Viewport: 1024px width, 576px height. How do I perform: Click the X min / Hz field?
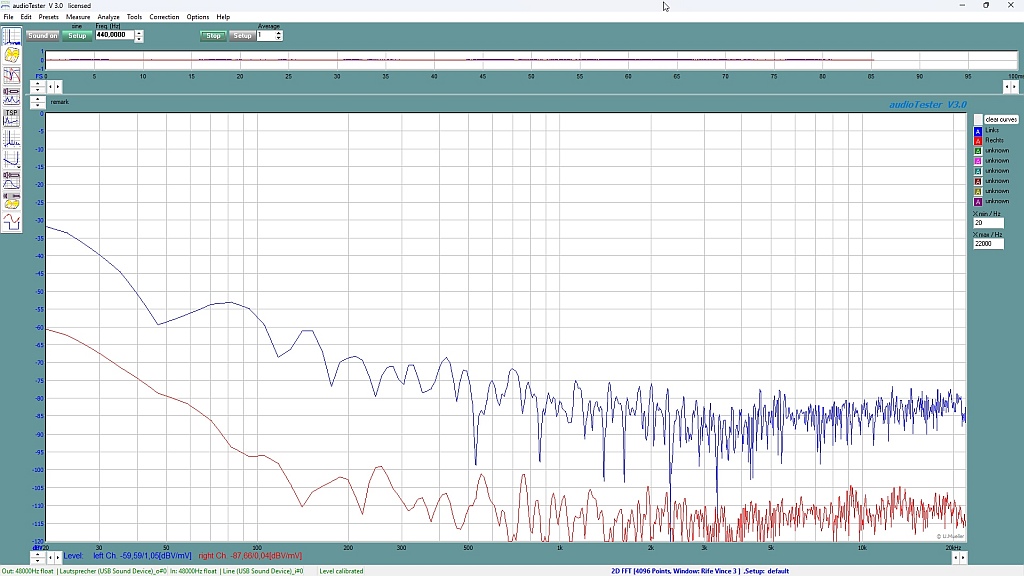(988, 223)
